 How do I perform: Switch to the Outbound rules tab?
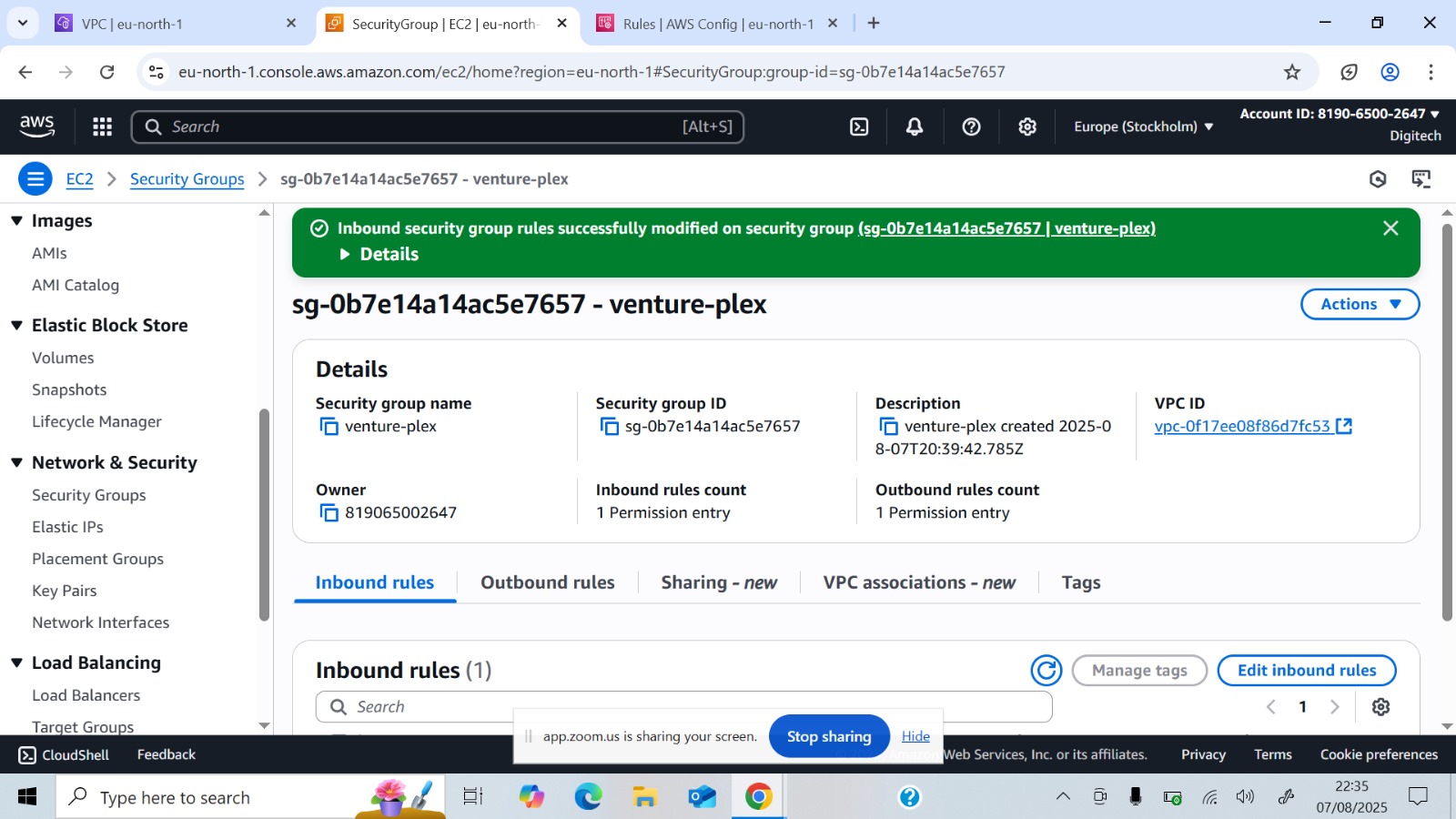tap(548, 582)
